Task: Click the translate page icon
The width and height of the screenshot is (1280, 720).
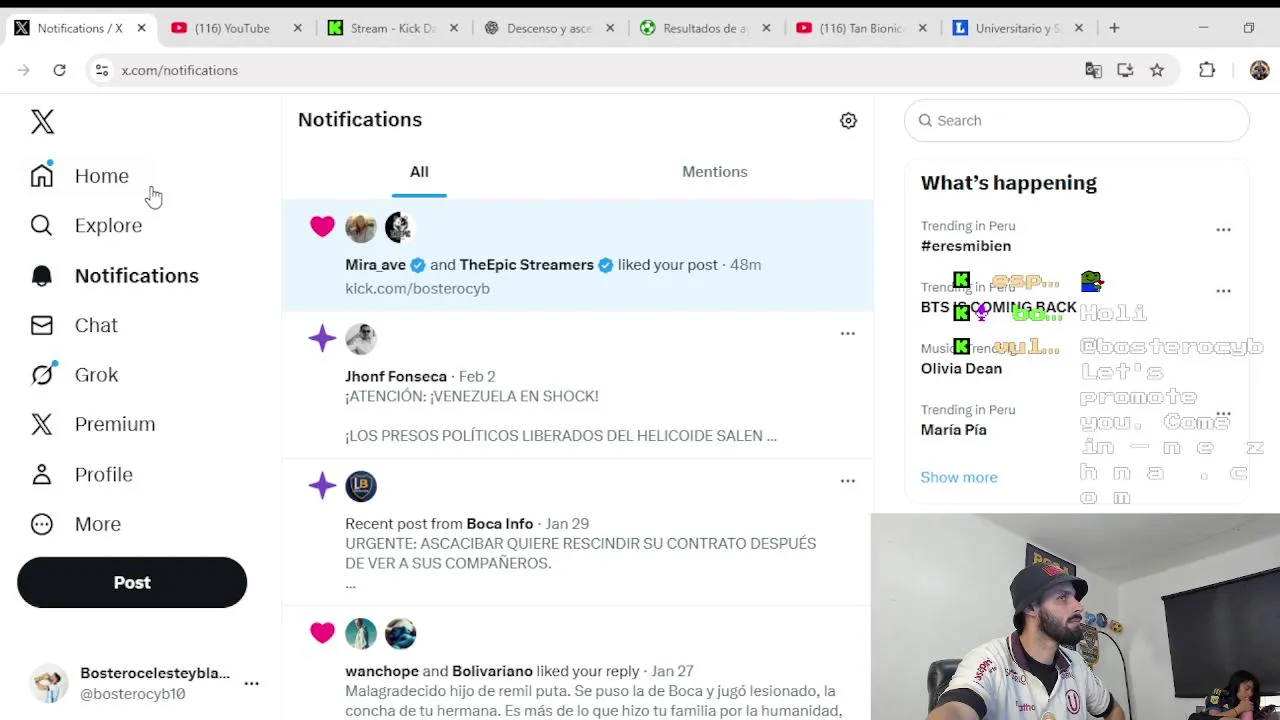Action: pyautogui.click(x=1093, y=70)
